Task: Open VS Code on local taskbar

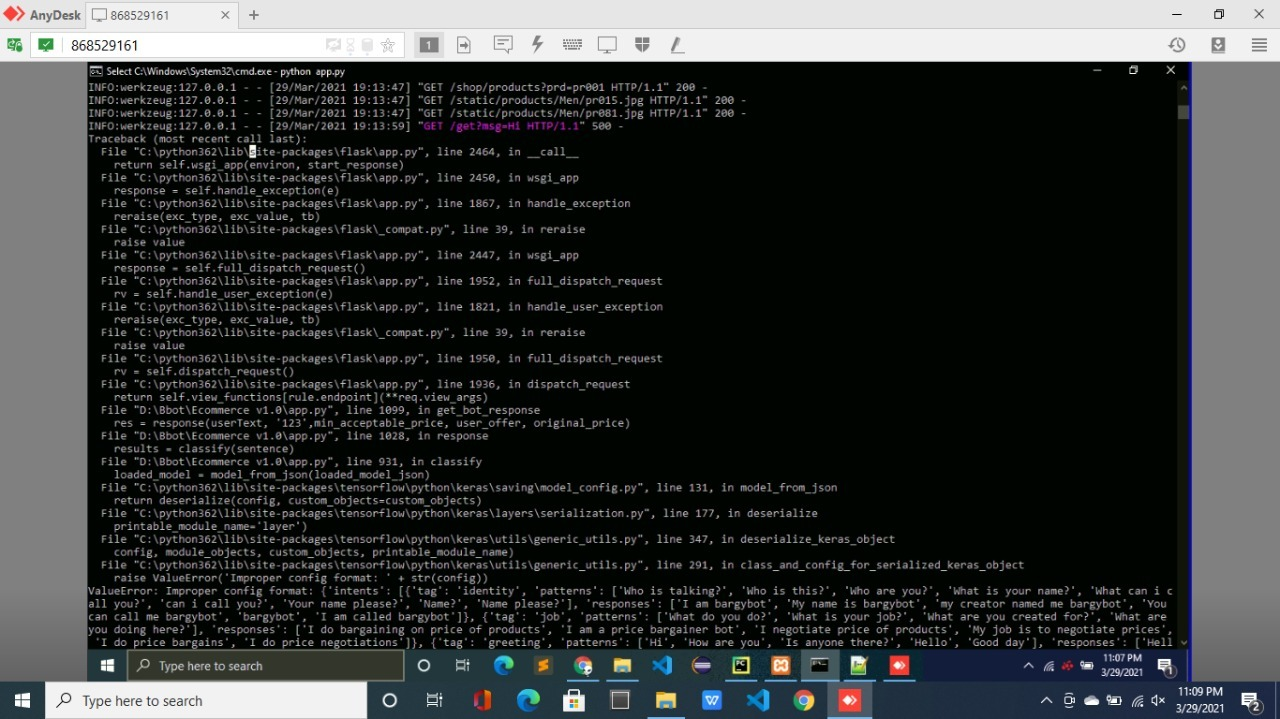Action: (758, 701)
